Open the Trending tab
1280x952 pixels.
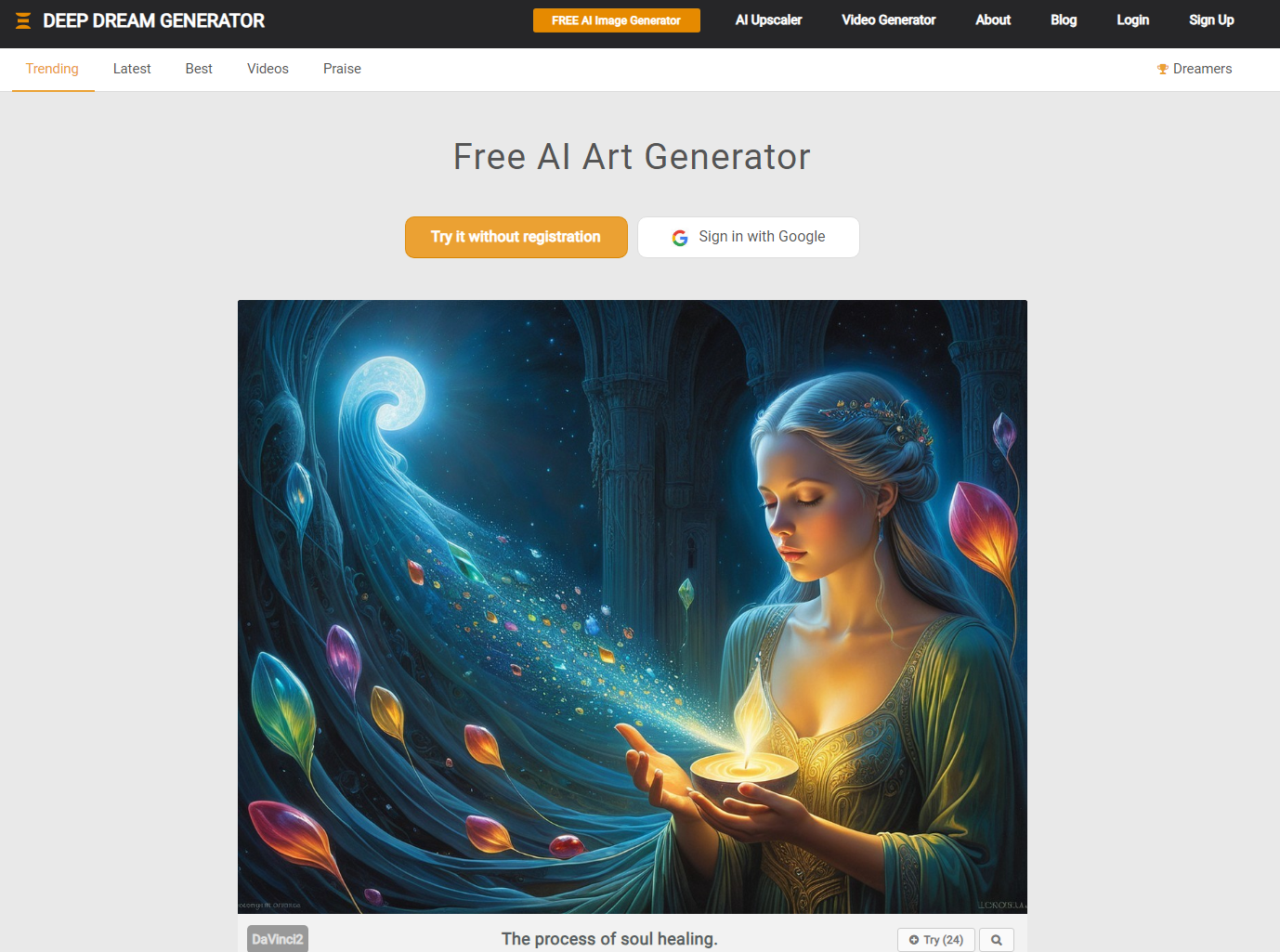pyautogui.click(x=52, y=69)
